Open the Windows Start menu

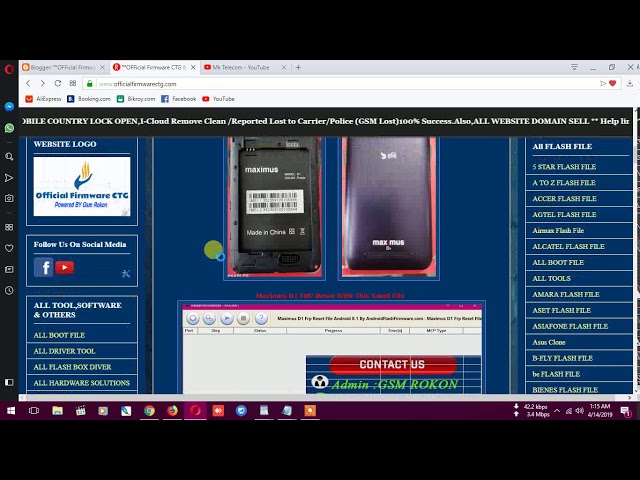tap(11, 411)
